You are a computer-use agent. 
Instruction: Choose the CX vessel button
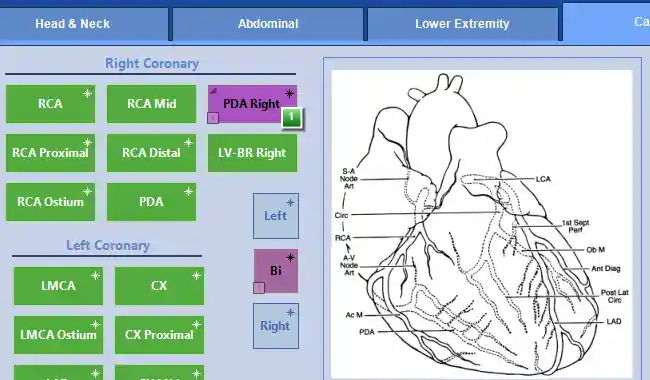[x=159, y=286]
